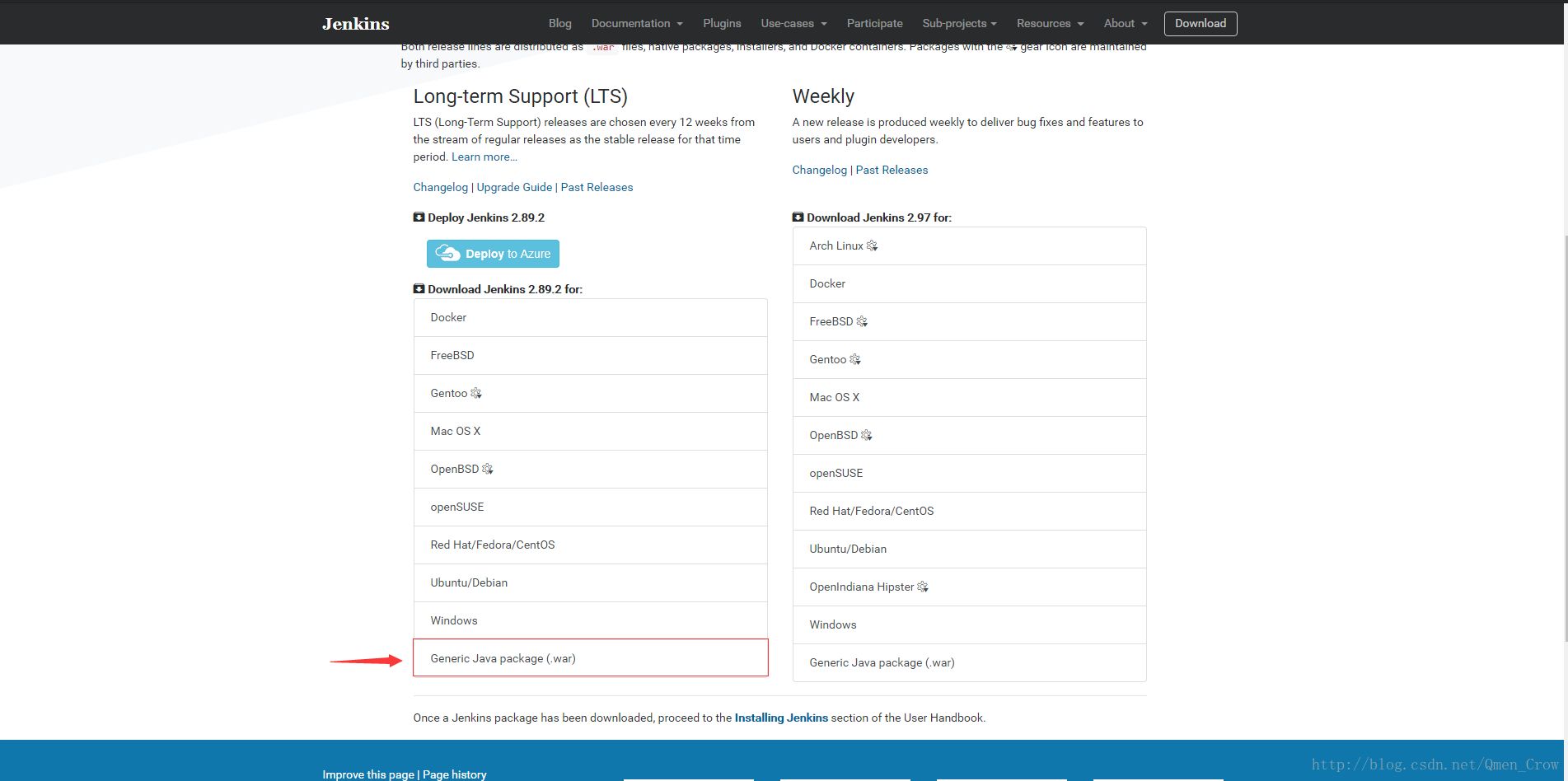Go to the Plugins page
1568x781 pixels.
722,23
